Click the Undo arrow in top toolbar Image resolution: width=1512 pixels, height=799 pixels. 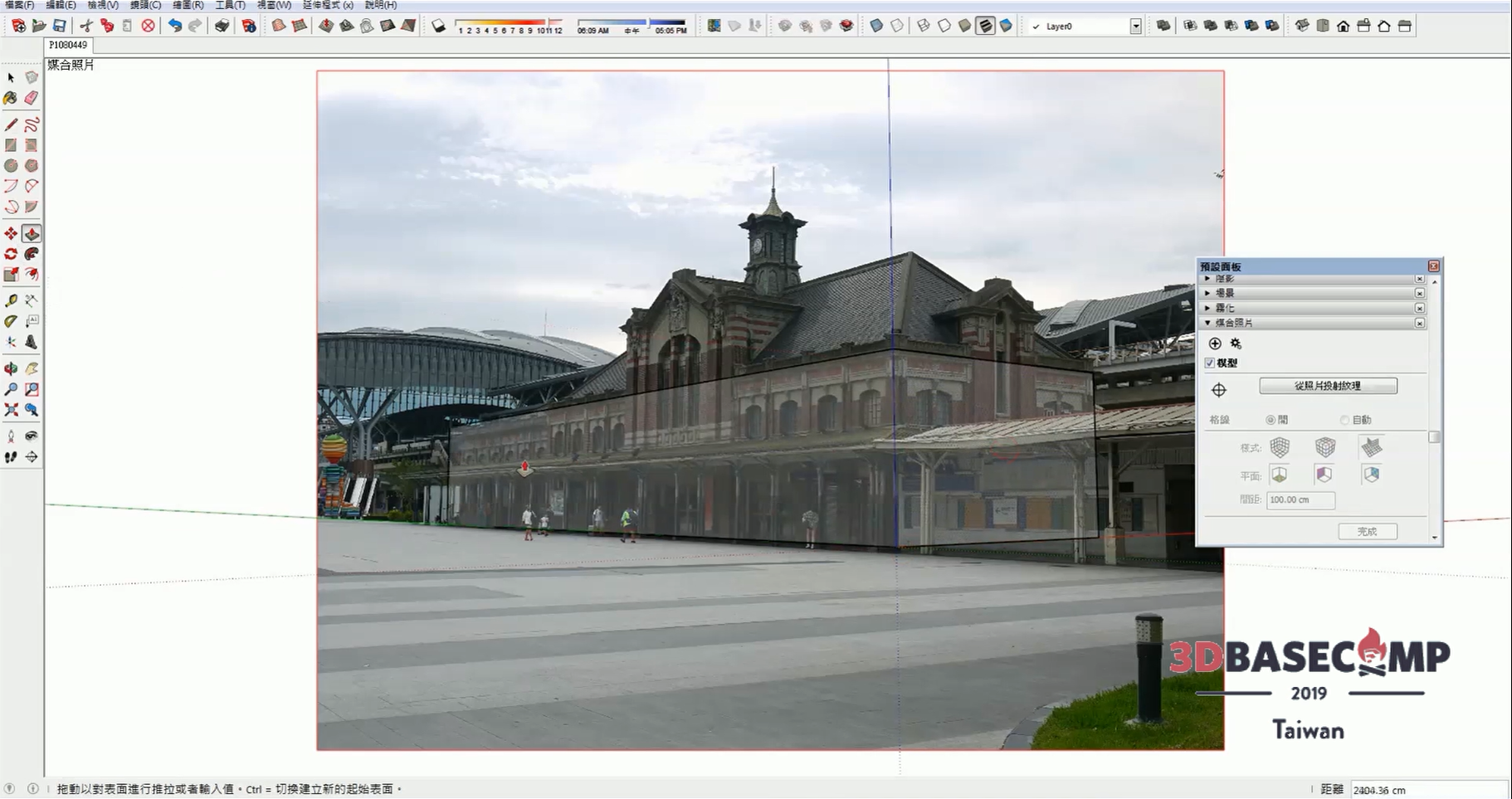click(174, 26)
